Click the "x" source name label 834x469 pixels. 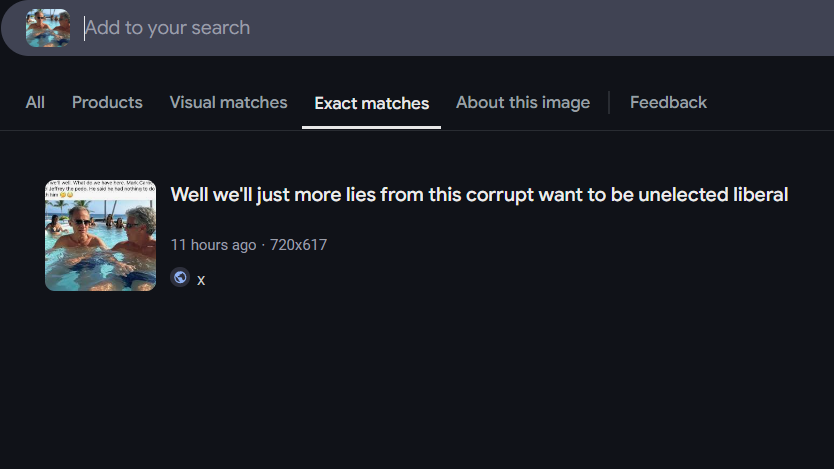(x=201, y=280)
